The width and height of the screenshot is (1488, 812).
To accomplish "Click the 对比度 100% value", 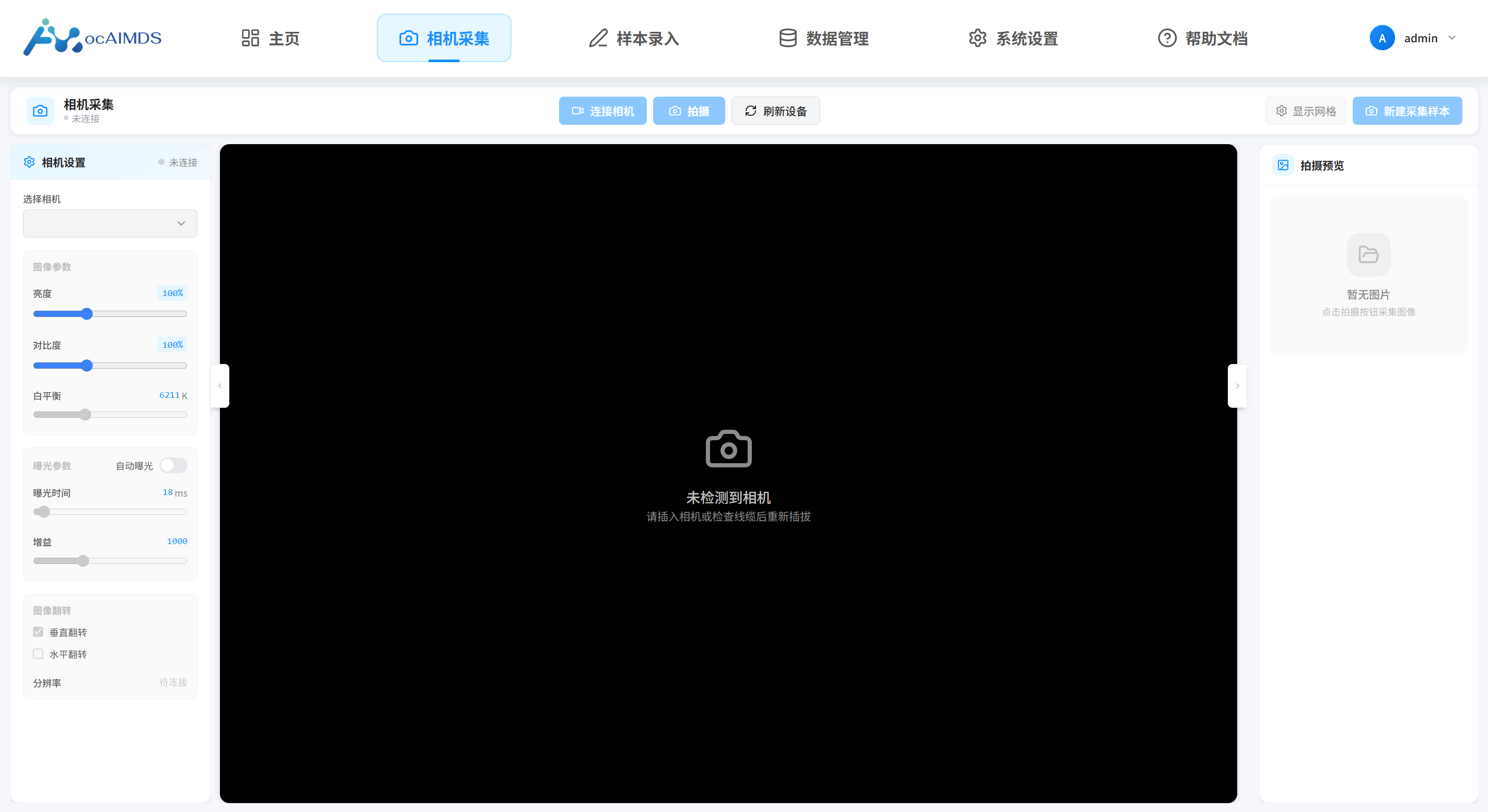I will tap(172, 345).
